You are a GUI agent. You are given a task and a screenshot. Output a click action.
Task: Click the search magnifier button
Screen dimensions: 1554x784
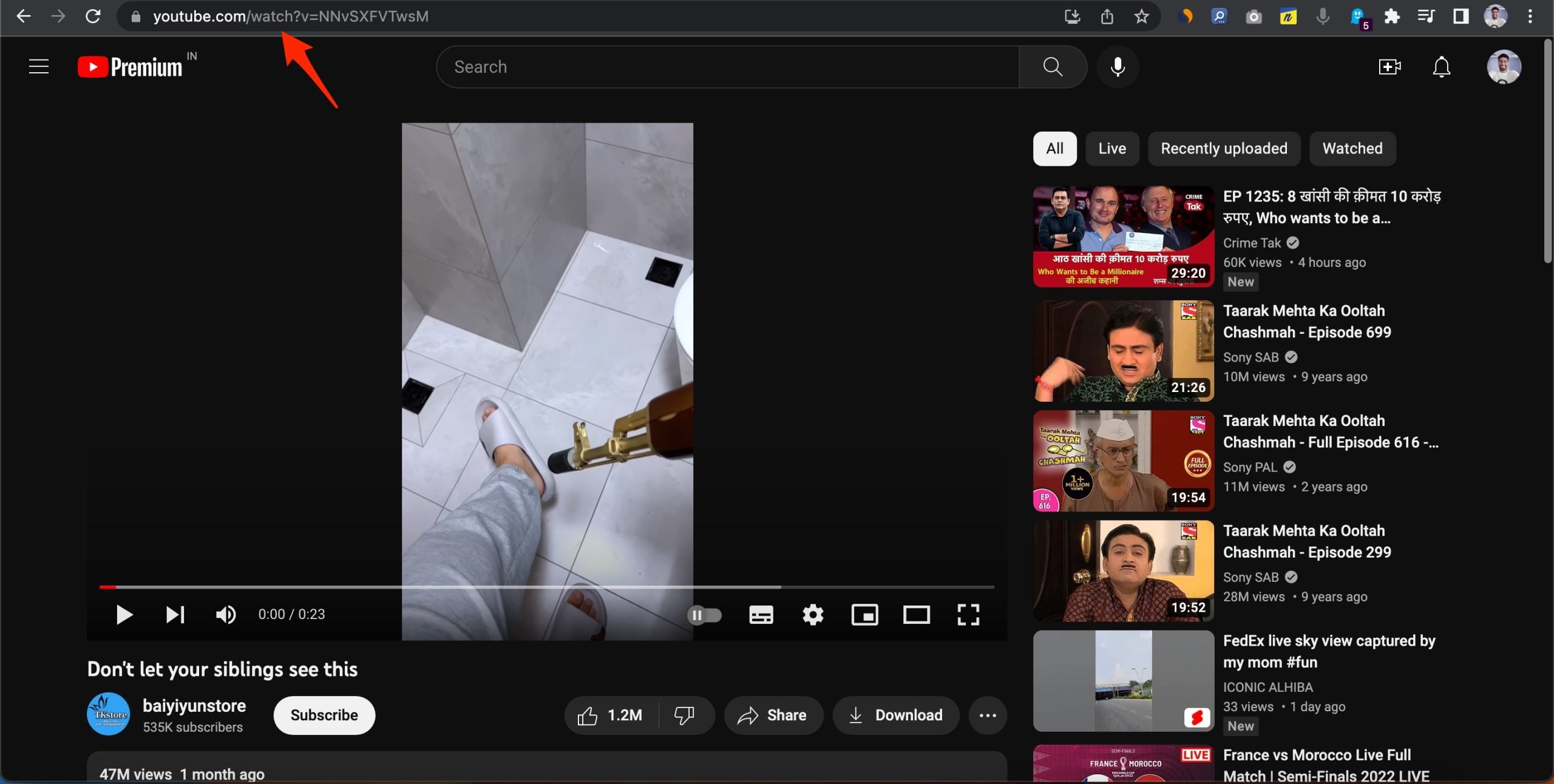click(x=1053, y=67)
